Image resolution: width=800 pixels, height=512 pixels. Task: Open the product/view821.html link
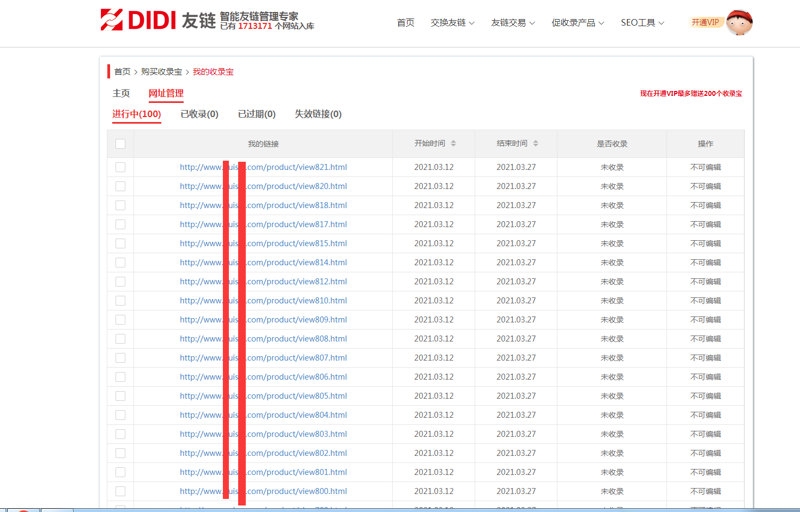[263, 167]
